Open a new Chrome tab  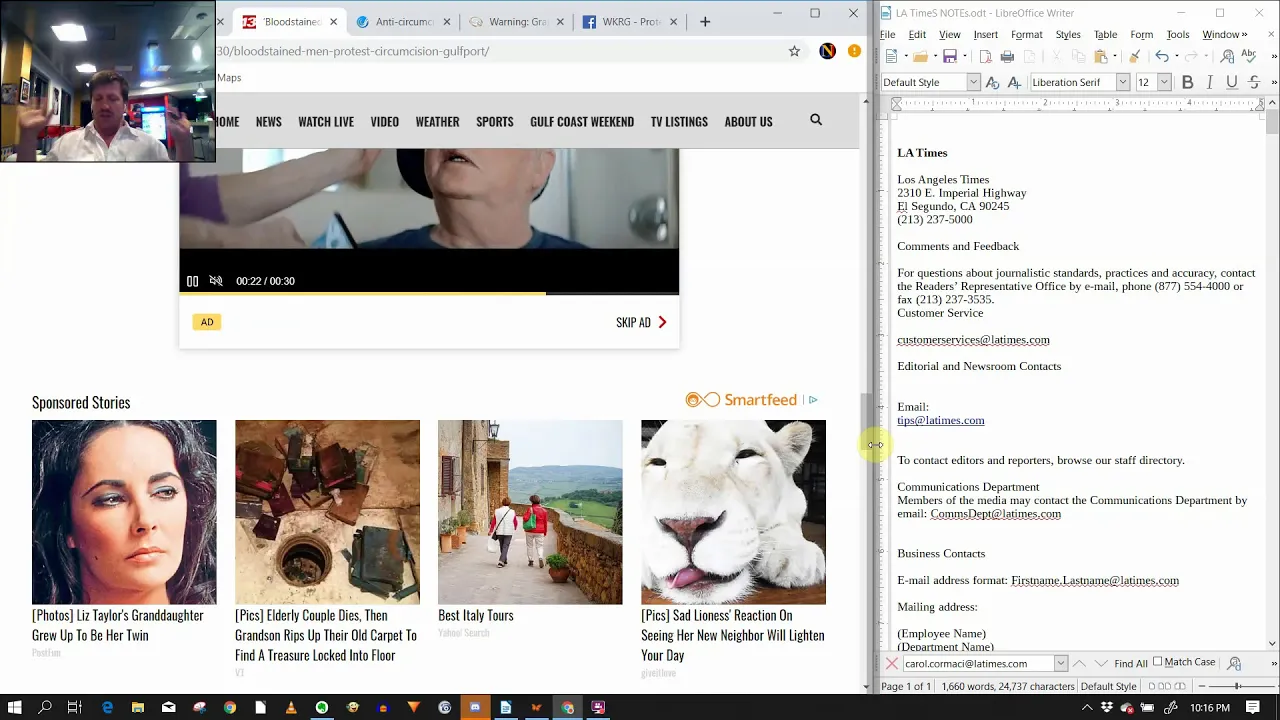705,21
